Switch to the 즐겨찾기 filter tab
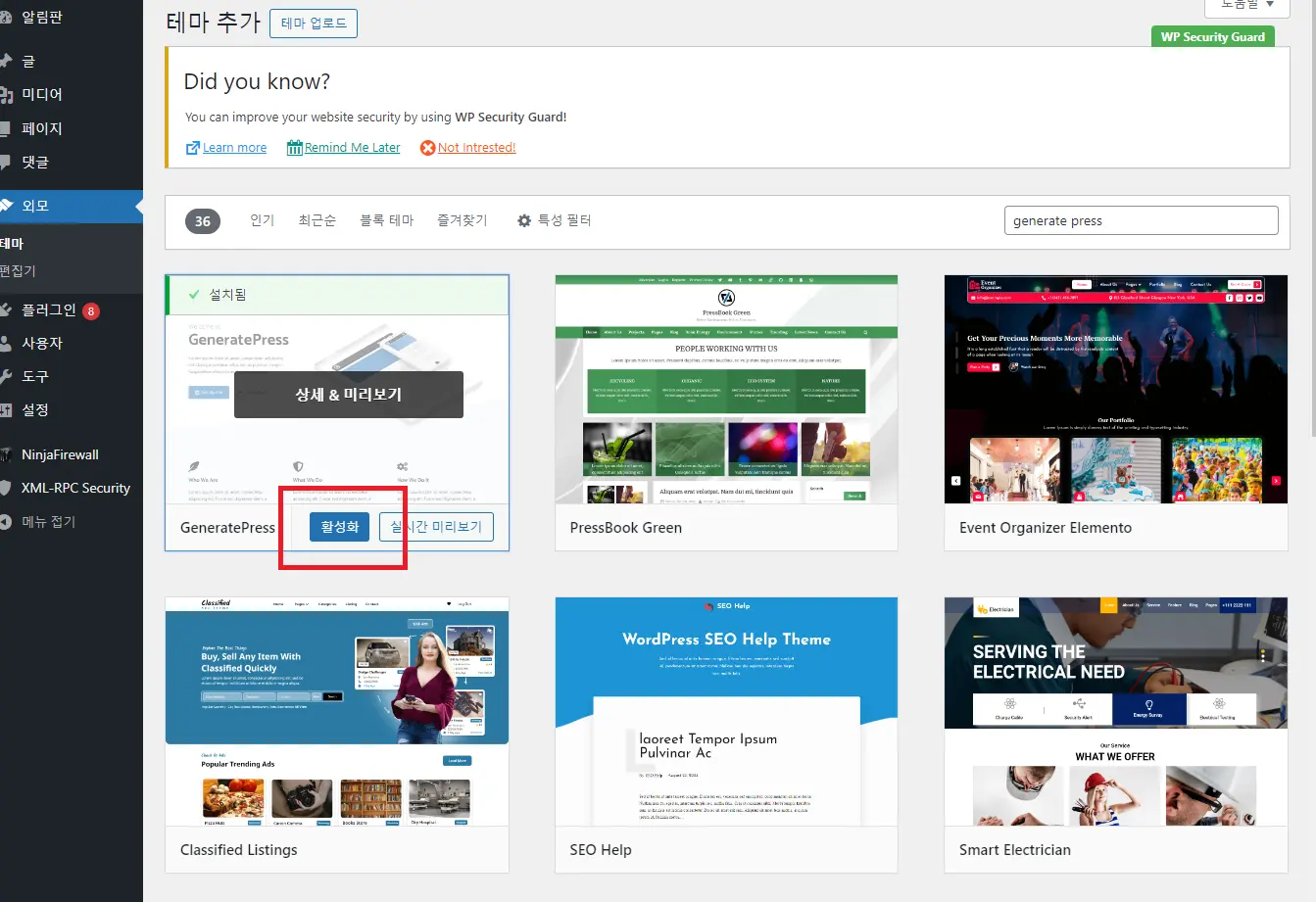The height and width of the screenshot is (902, 1316). (463, 220)
